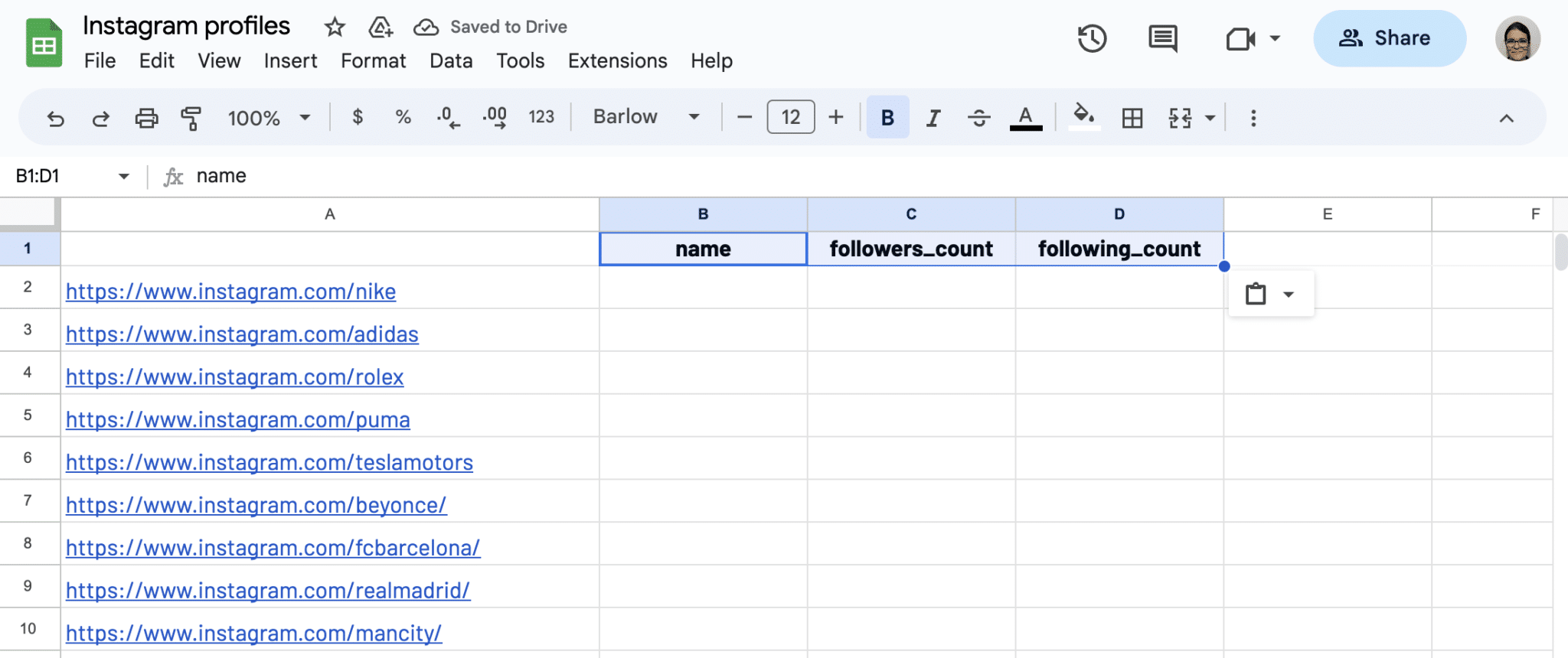Toggle italic formatting

tap(933, 118)
